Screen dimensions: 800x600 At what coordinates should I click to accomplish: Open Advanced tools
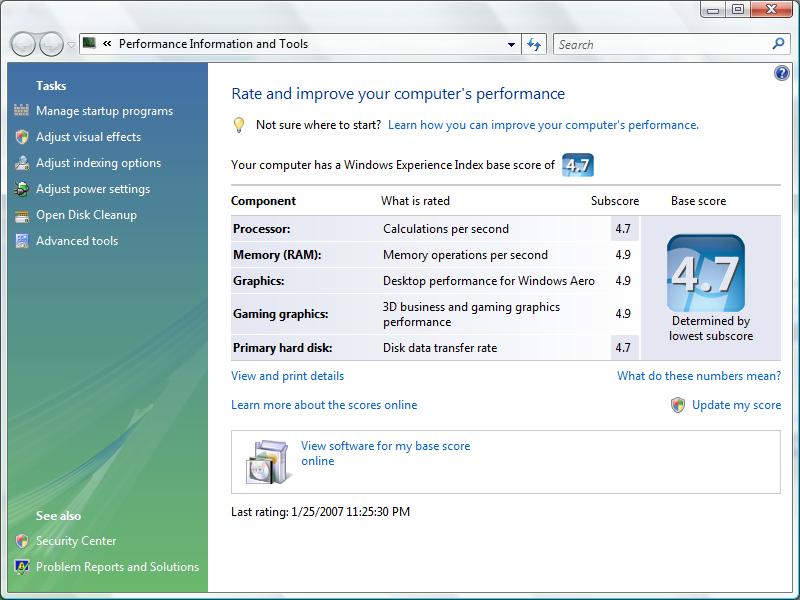(x=77, y=241)
